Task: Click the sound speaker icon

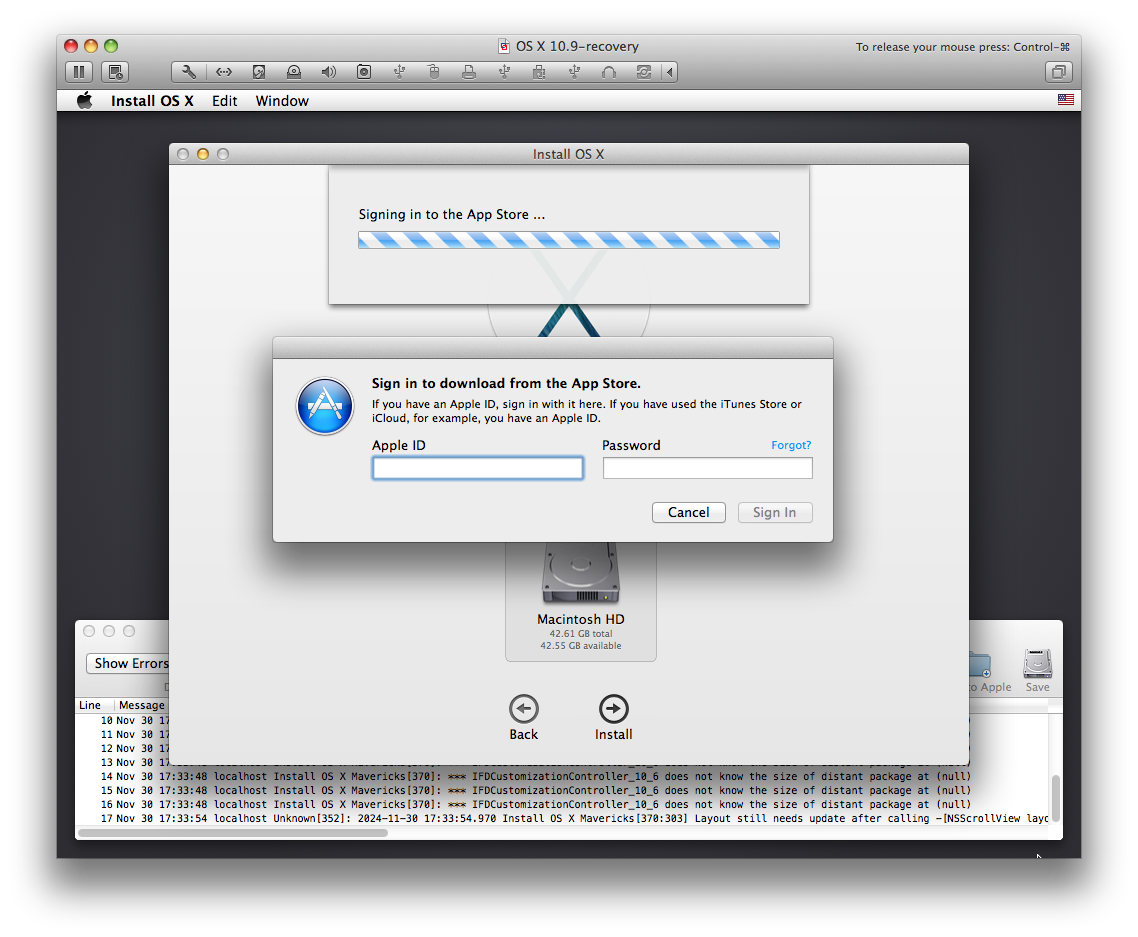Action: pos(329,72)
